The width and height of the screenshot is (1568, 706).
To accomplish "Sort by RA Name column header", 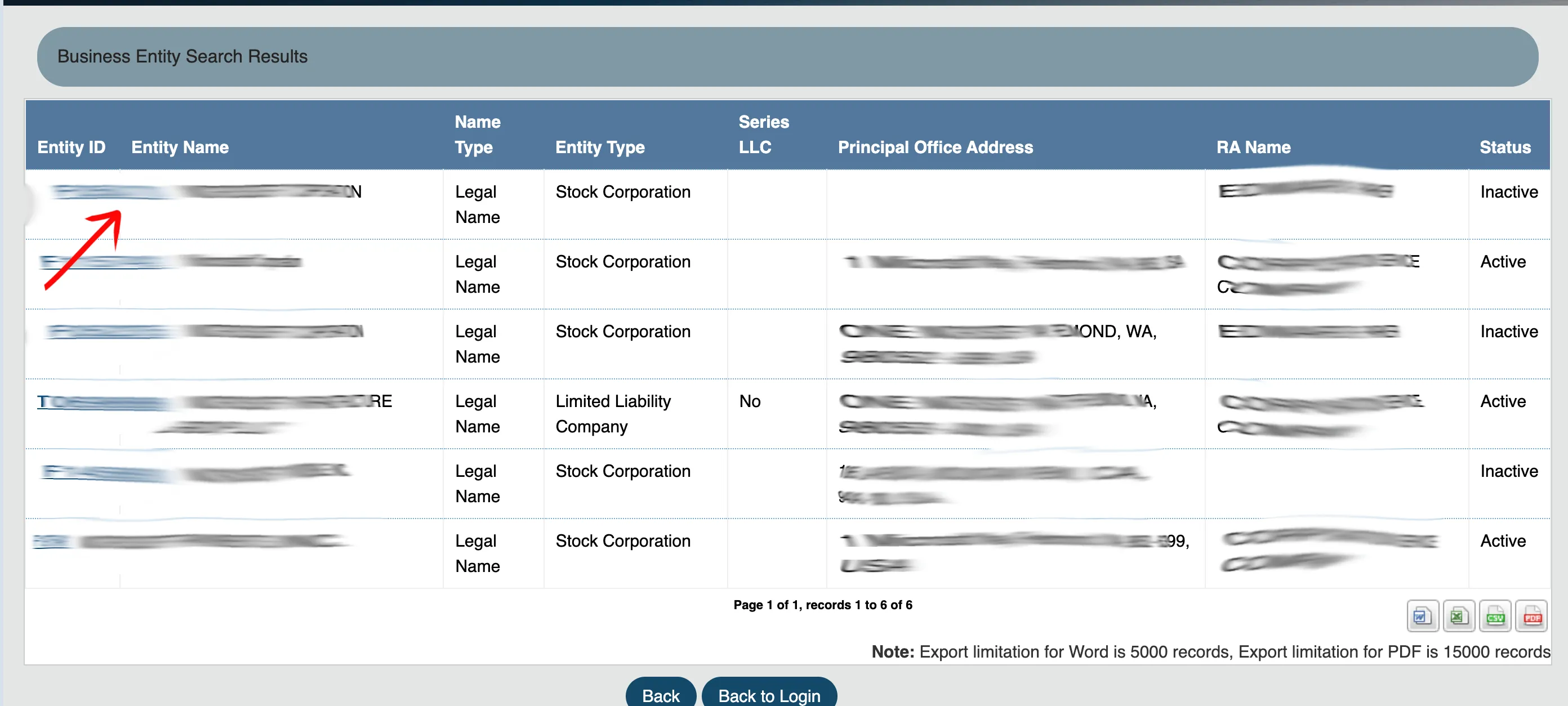I will 1253,148.
